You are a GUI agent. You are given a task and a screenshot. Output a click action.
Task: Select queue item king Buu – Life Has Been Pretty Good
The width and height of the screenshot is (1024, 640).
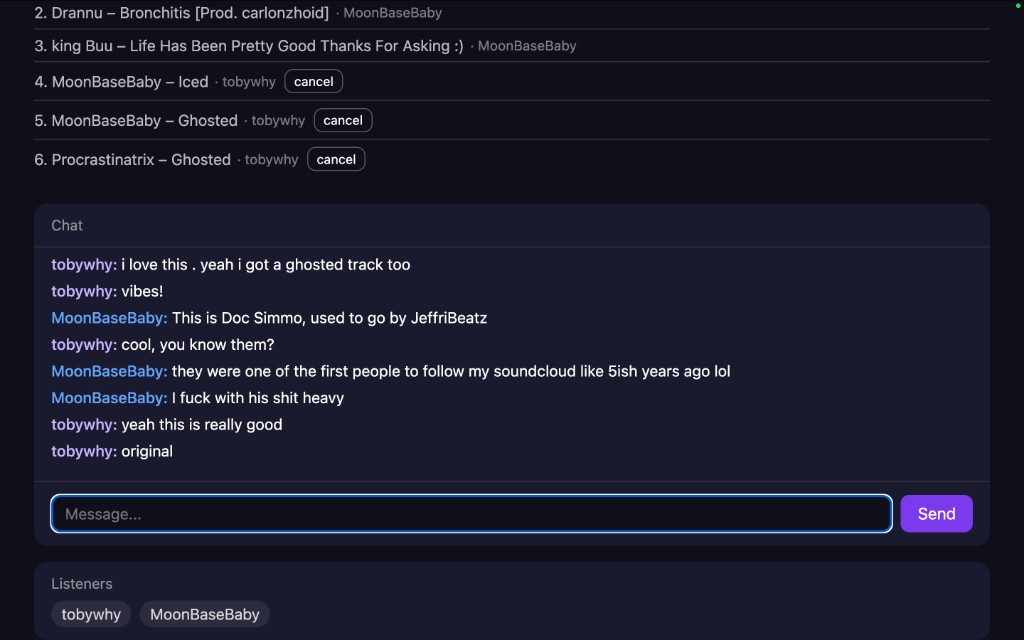[257, 46]
